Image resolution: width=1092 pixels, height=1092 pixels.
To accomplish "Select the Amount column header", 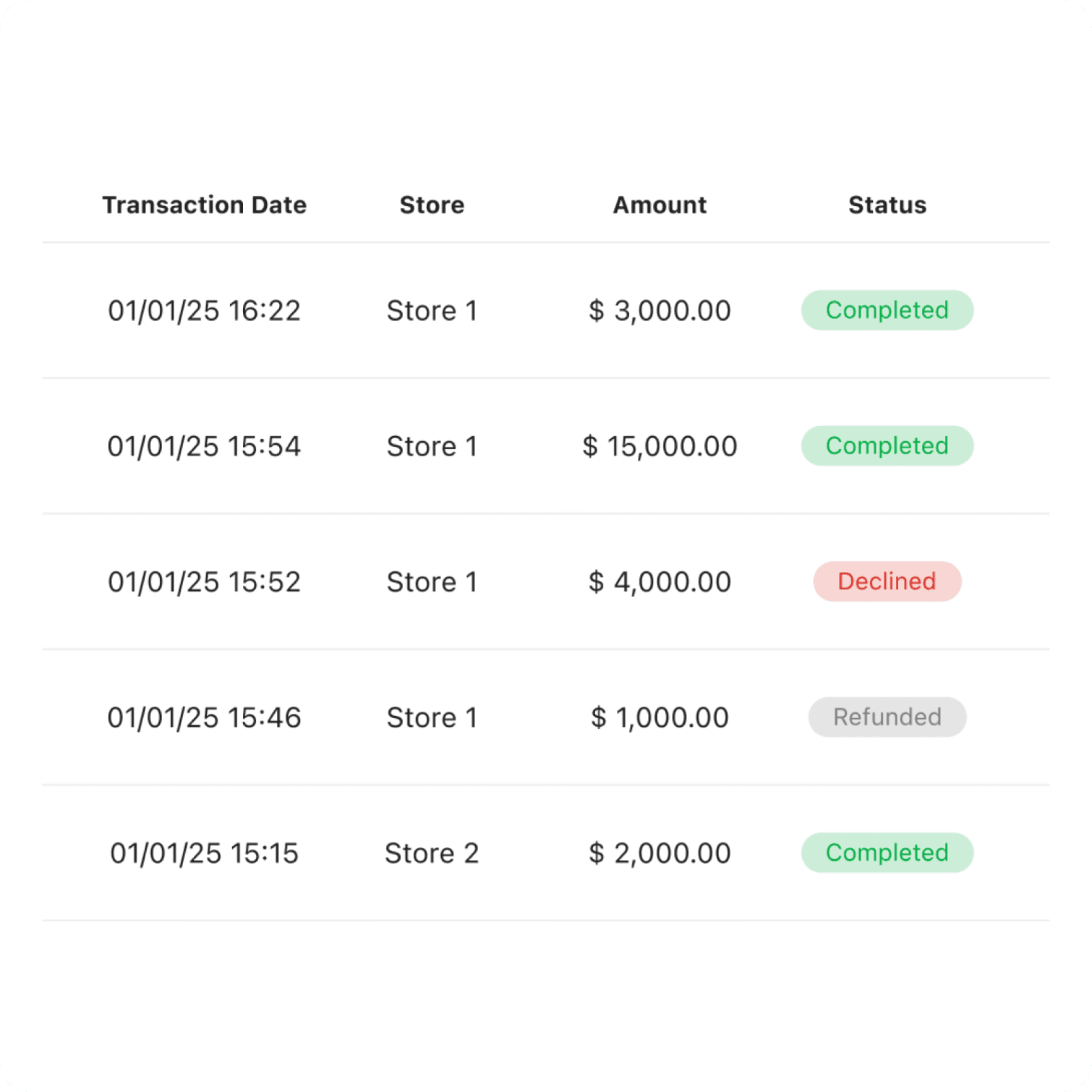I will pos(660,205).
